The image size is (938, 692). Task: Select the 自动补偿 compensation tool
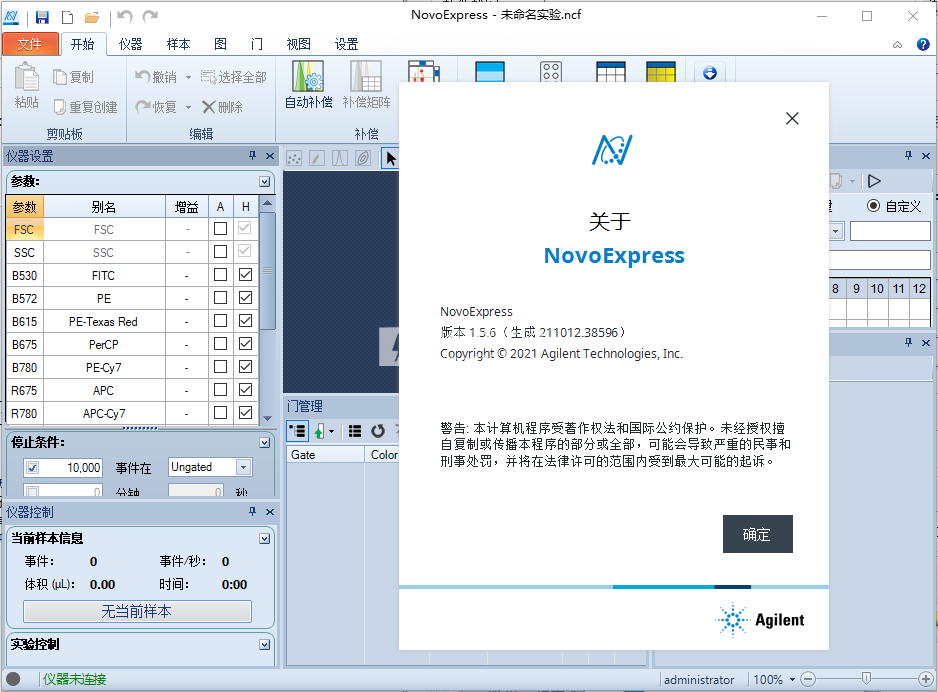point(307,85)
